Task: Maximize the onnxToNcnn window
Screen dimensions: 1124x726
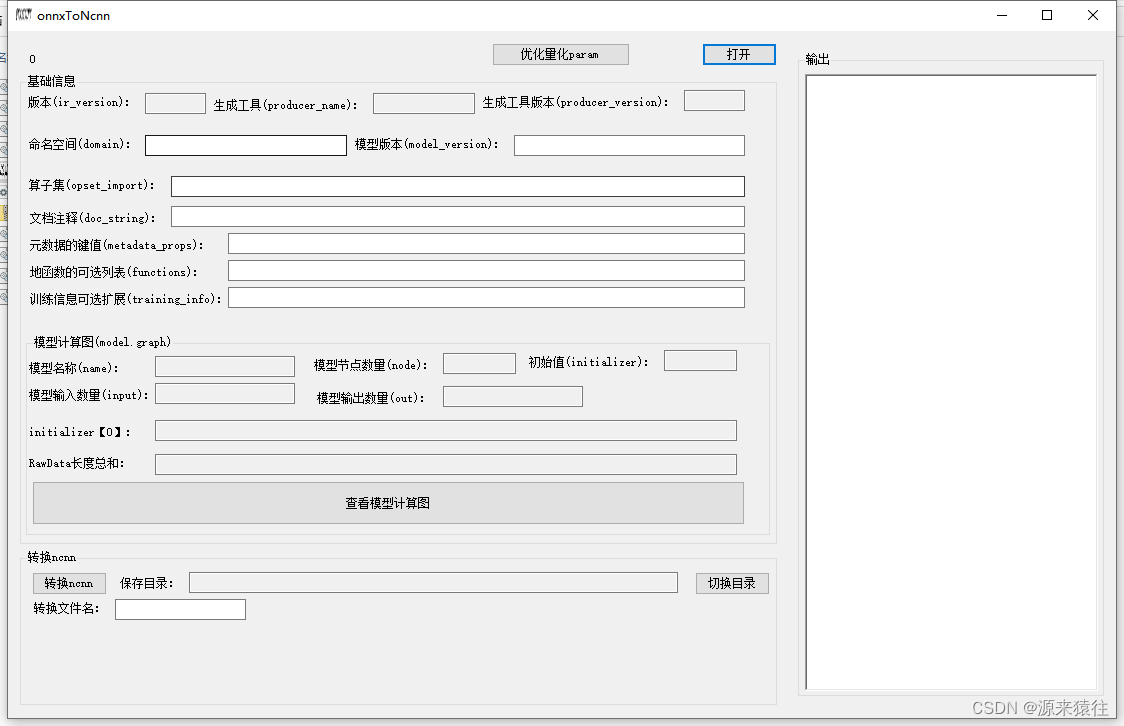Action: tap(1047, 15)
